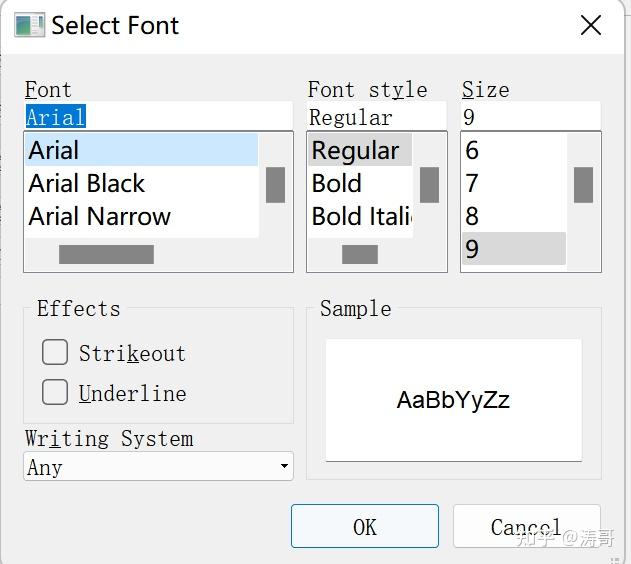Enable the Underline effect checkbox
Screen dimensions: 631x564
(55, 392)
